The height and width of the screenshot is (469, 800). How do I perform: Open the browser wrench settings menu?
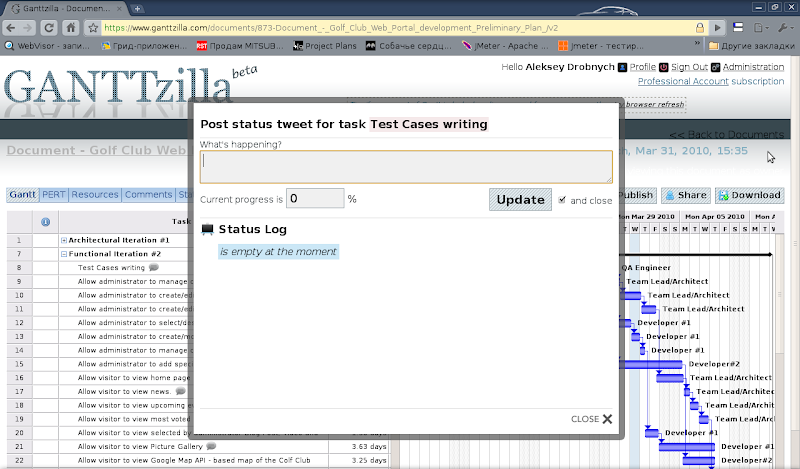[x=784, y=28]
